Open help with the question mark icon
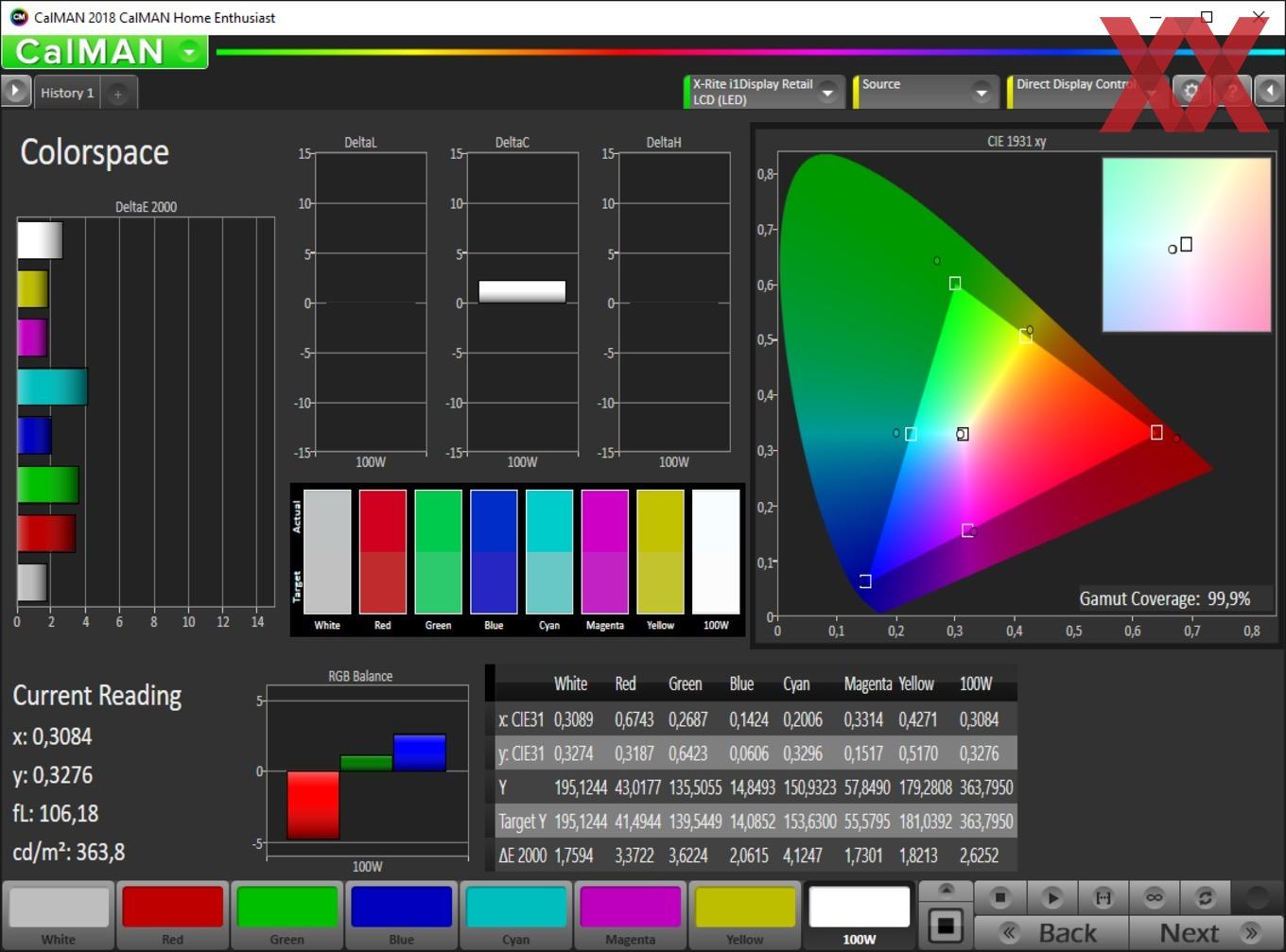The image size is (1286, 952). click(1232, 91)
